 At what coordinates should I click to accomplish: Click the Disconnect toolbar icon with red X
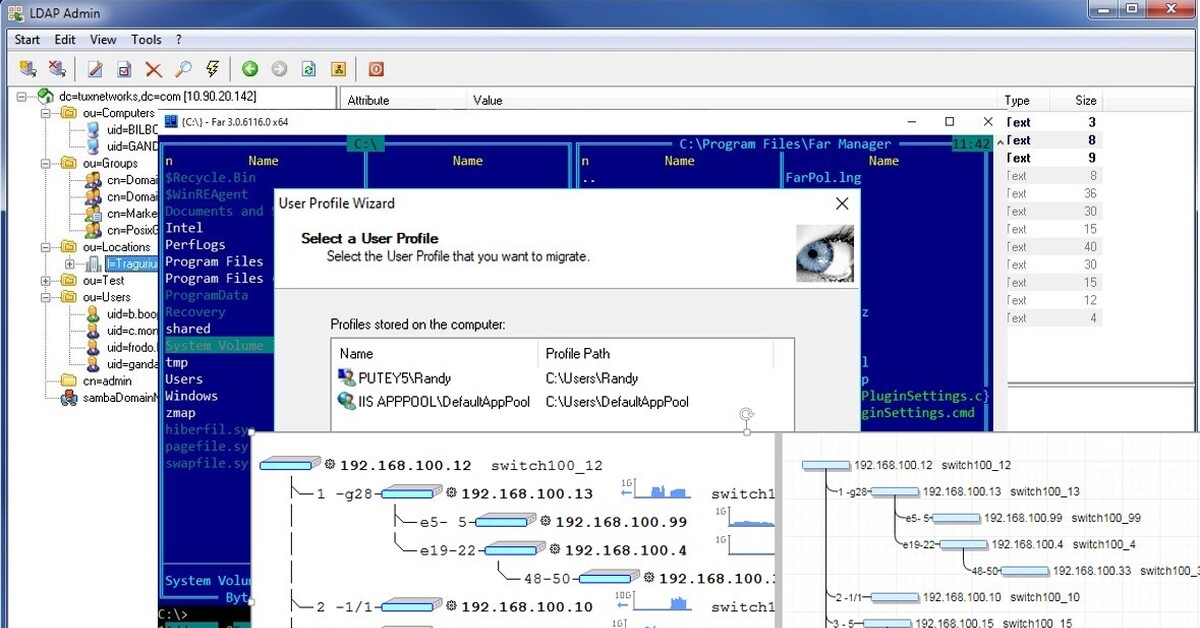click(57, 69)
